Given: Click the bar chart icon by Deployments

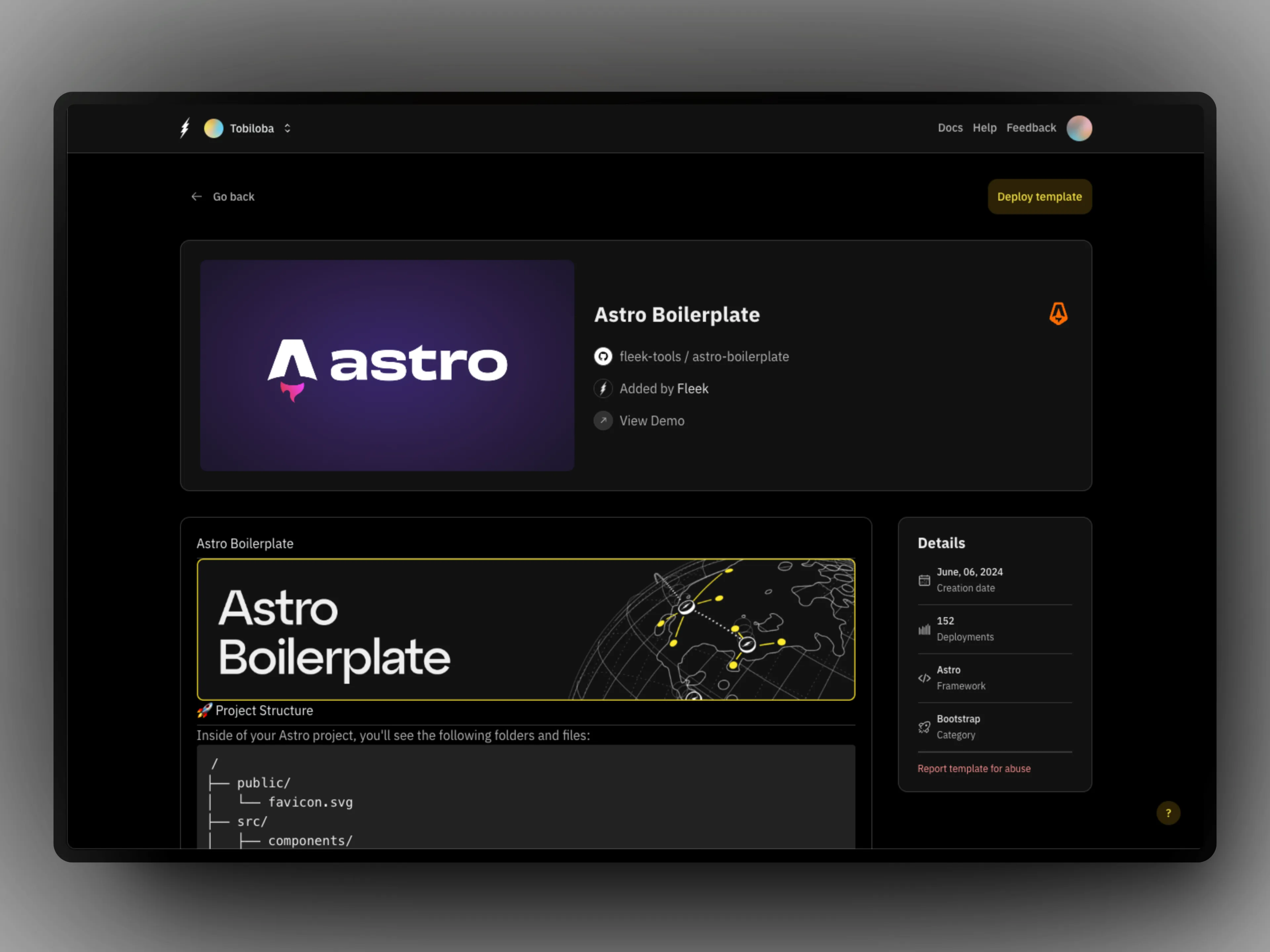Looking at the screenshot, I should (x=924, y=629).
